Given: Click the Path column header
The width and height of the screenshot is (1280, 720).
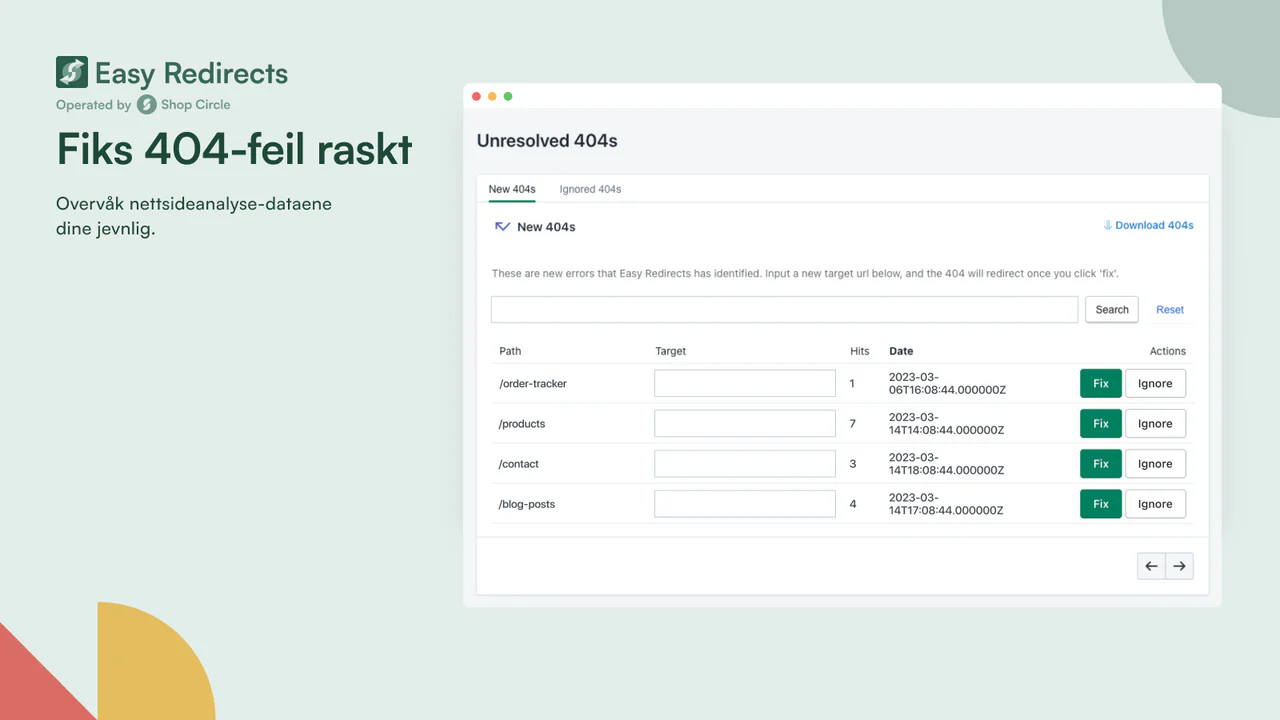Looking at the screenshot, I should [x=510, y=351].
